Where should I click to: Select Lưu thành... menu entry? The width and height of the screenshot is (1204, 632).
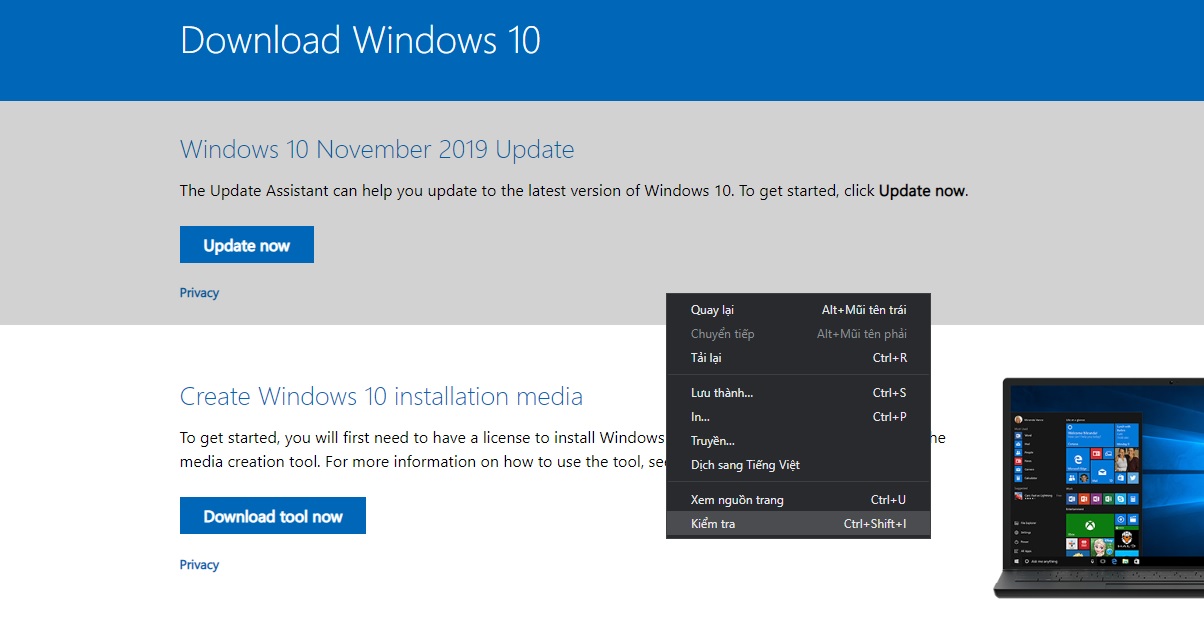[x=798, y=393]
